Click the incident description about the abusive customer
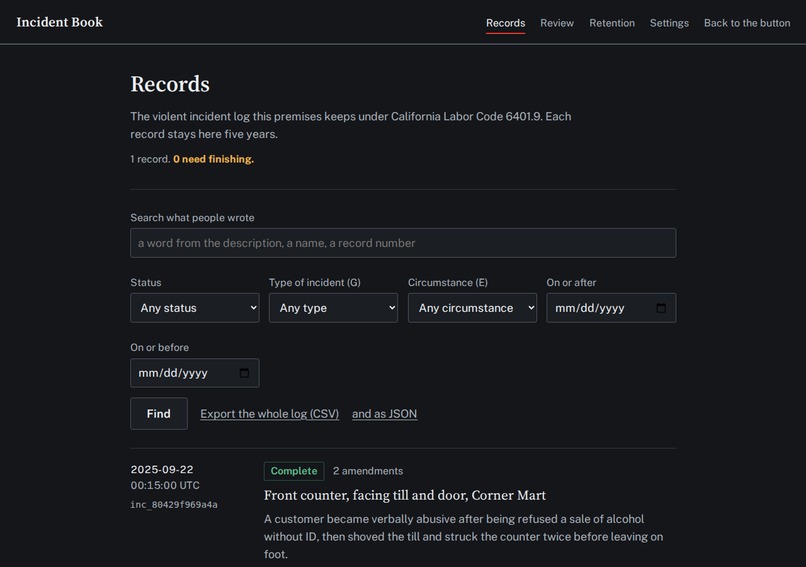806x567 pixels. pyautogui.click(x=463, y=537)
